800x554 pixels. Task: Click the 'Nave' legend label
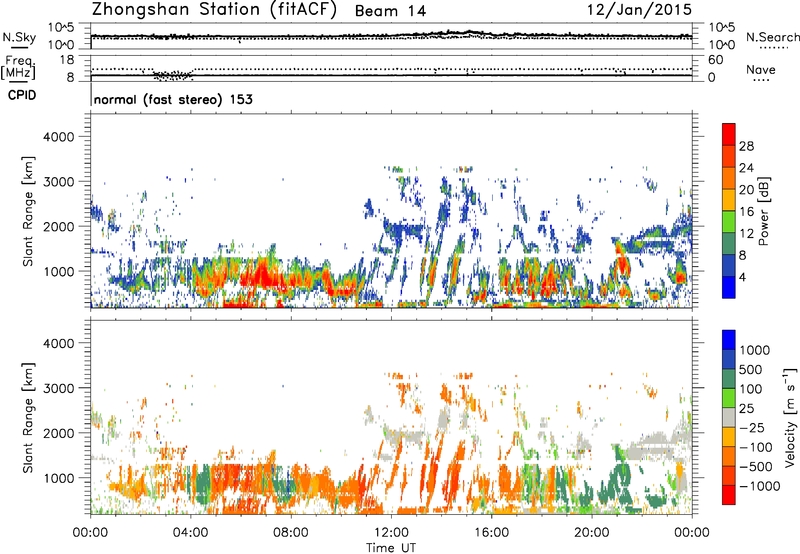761,69
